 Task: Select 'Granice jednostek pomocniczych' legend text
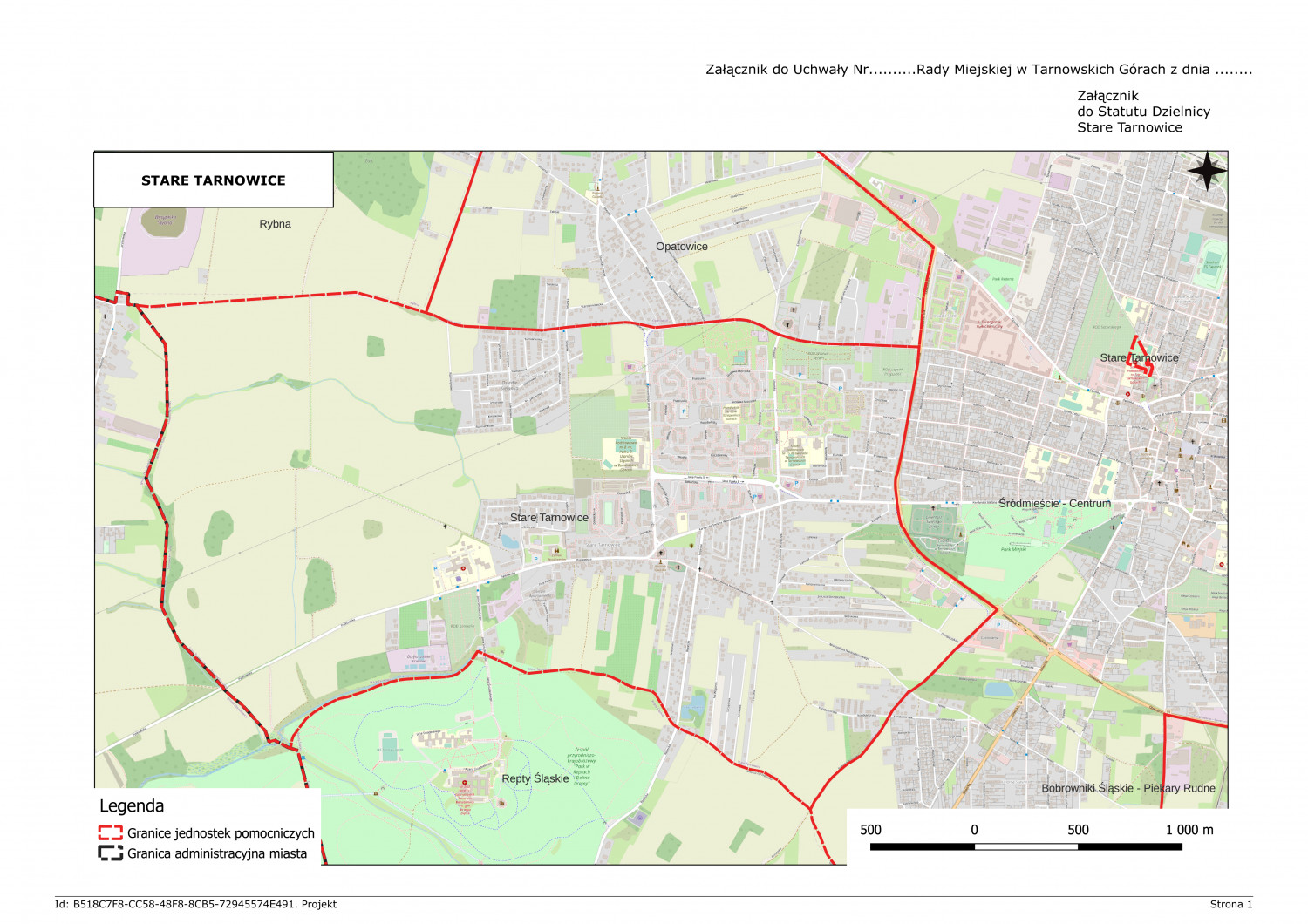point(221,833)
